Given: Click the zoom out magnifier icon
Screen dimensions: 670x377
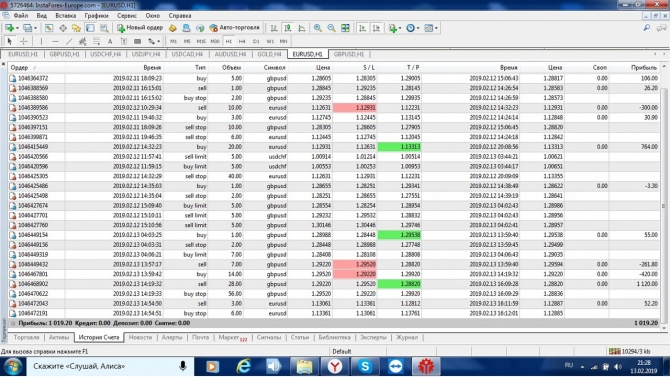Looking at the screenshot, I should tap(331, 28).
